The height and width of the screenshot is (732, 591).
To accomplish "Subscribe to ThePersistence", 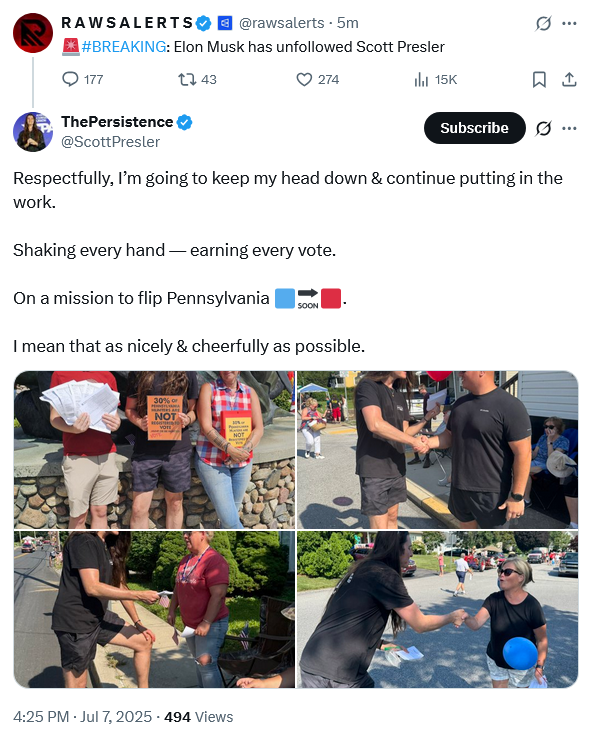I will pyautogui.click(x=474, y=128).
